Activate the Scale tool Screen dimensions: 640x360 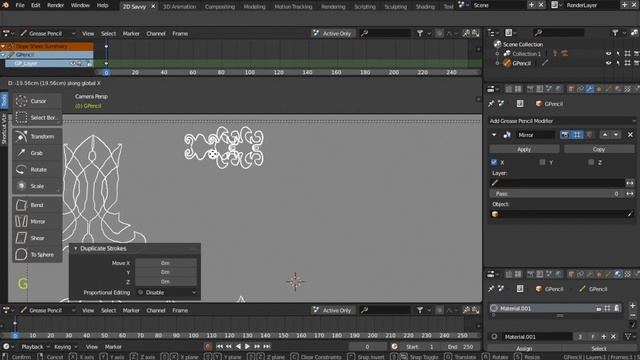tap(37, 186)
